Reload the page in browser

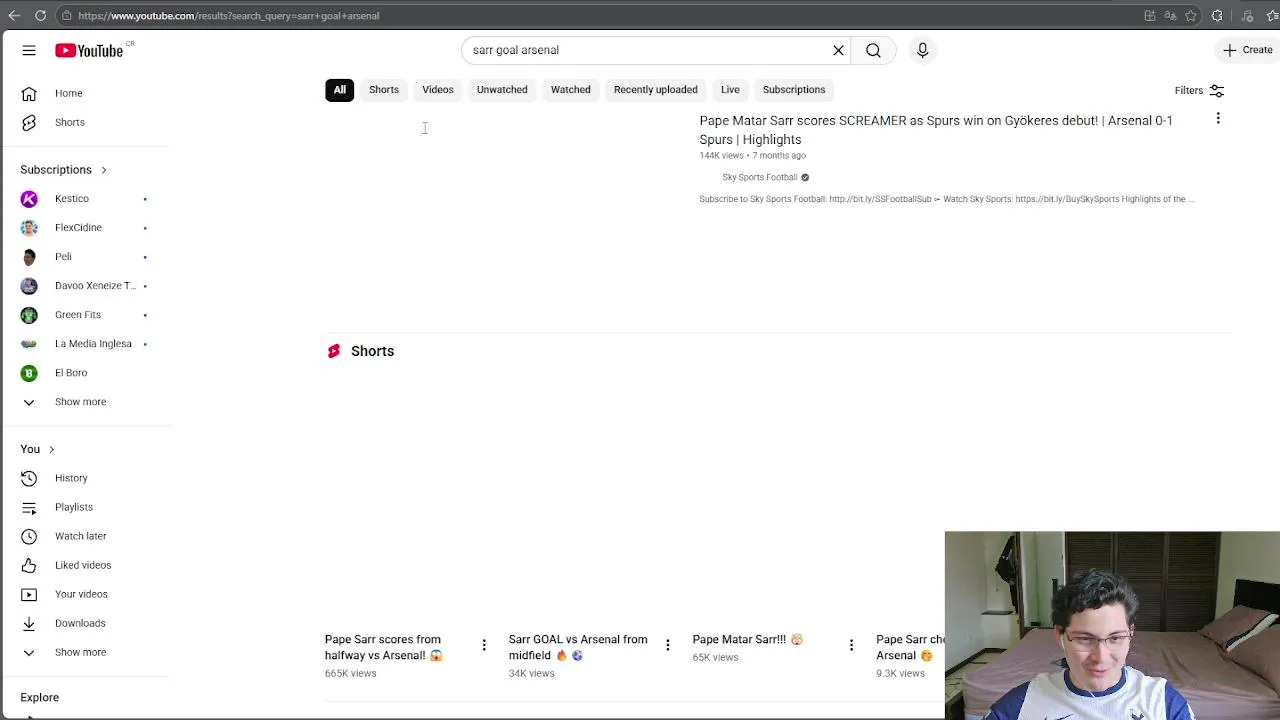(40, 16)
